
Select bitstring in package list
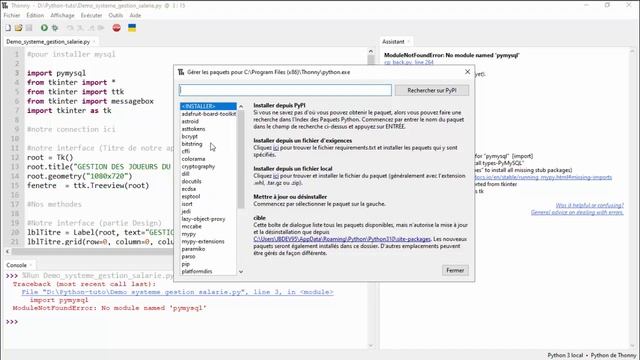192,144
